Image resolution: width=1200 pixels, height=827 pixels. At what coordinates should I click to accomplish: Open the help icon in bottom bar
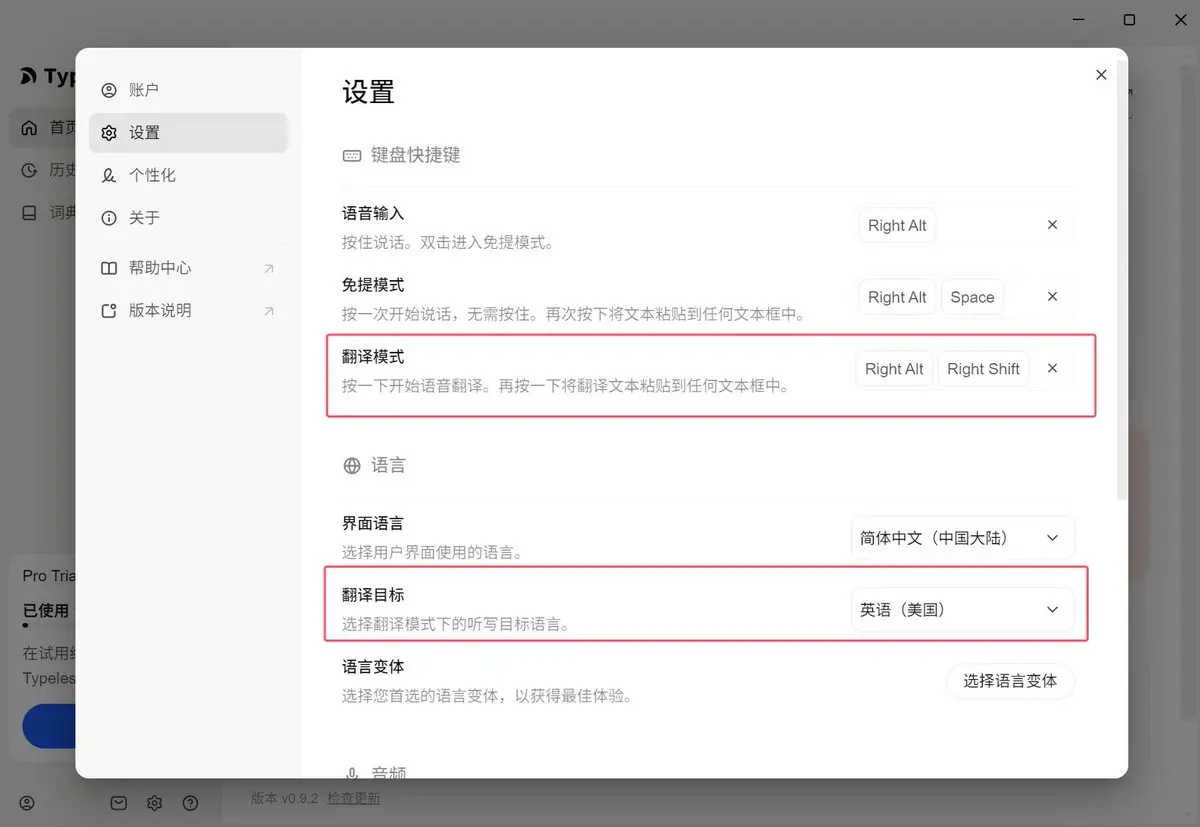coord(190,802)
